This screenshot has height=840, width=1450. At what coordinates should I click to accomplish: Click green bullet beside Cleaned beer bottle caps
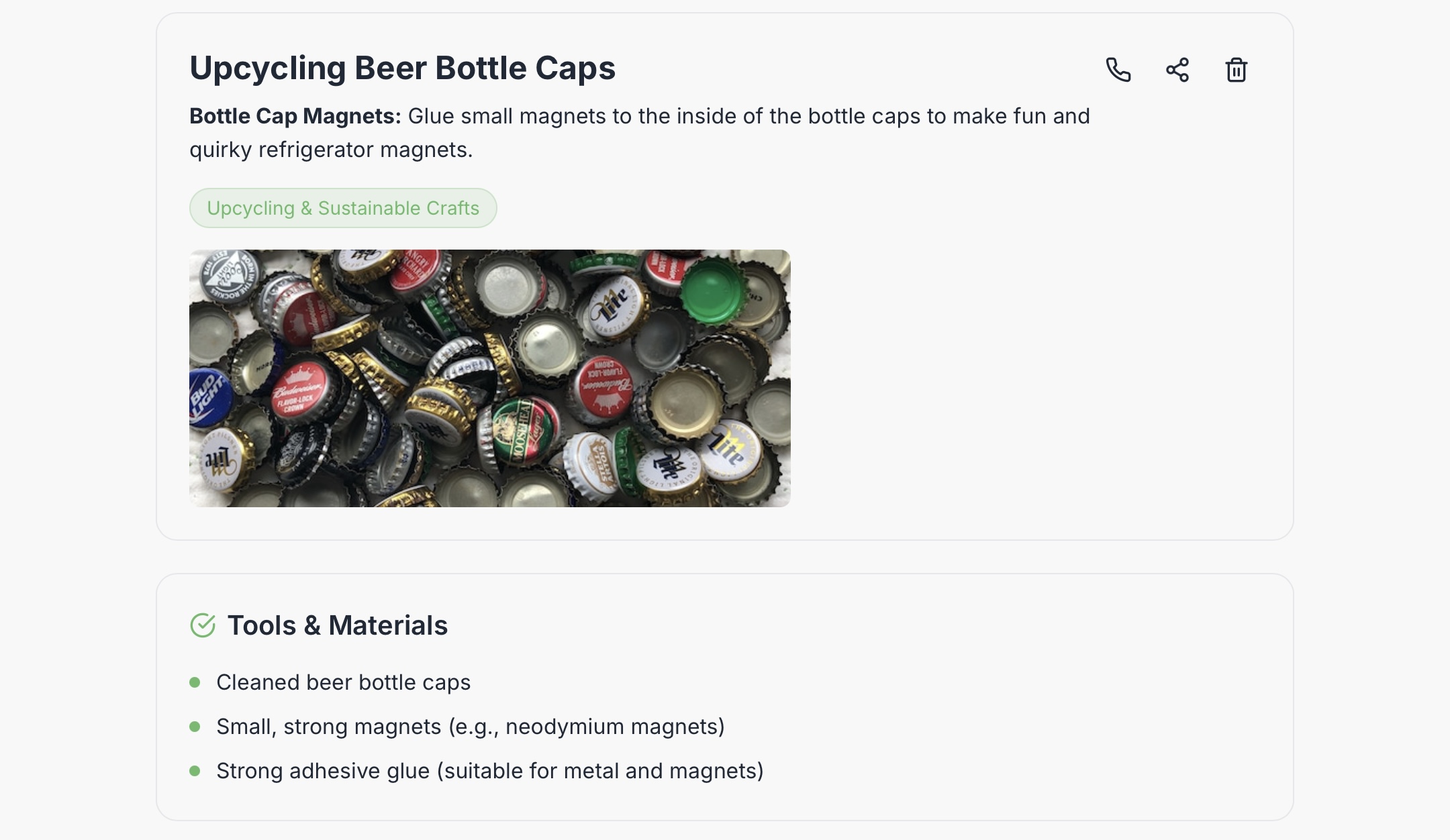pyautogui.click(x=195, y=682)
